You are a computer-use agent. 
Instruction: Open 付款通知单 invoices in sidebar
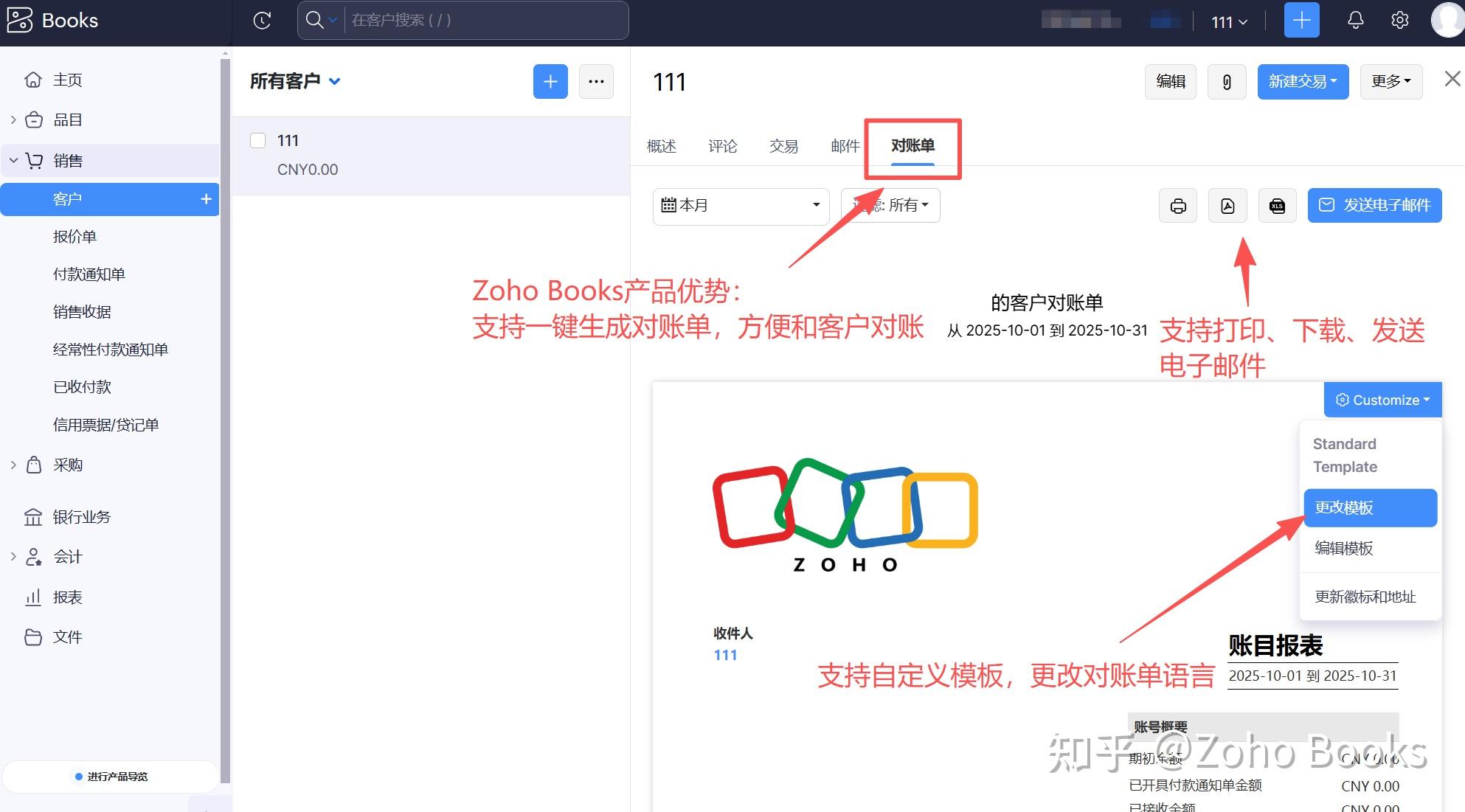tap(89, 274)
